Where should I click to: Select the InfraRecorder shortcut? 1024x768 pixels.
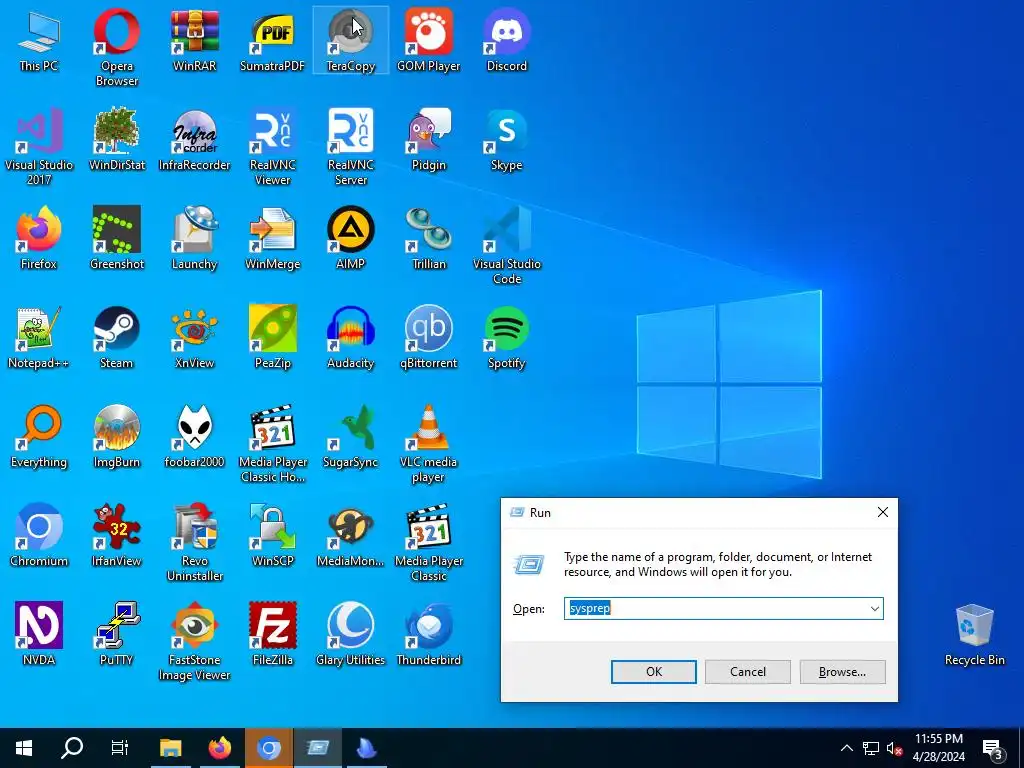pos(195,140)
